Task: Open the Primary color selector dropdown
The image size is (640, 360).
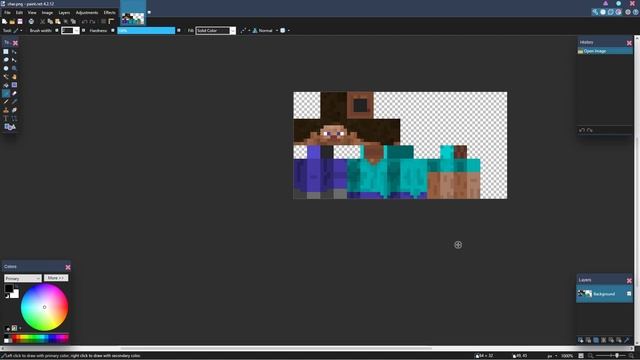Action: [x=22, y=278]
